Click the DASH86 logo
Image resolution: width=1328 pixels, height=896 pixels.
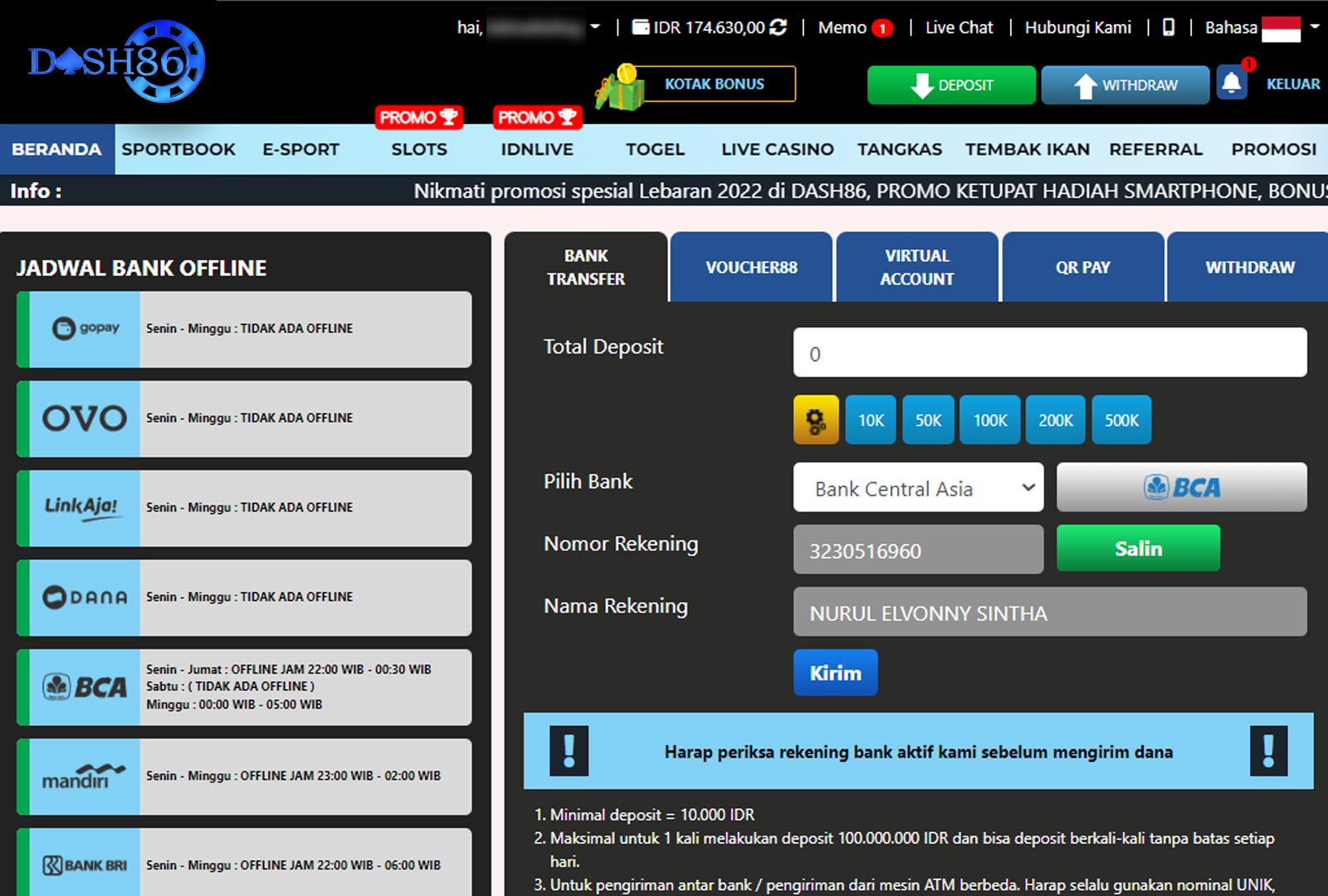116,61
